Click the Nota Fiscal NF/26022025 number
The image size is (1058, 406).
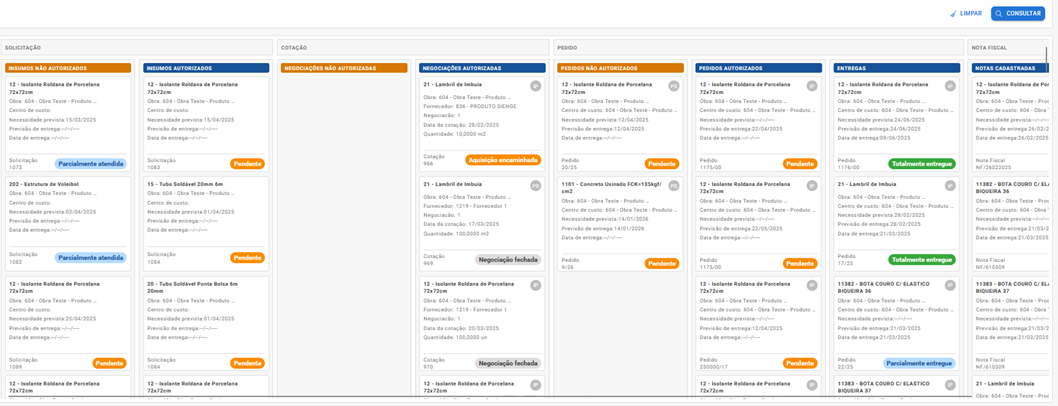click(991, 167)
